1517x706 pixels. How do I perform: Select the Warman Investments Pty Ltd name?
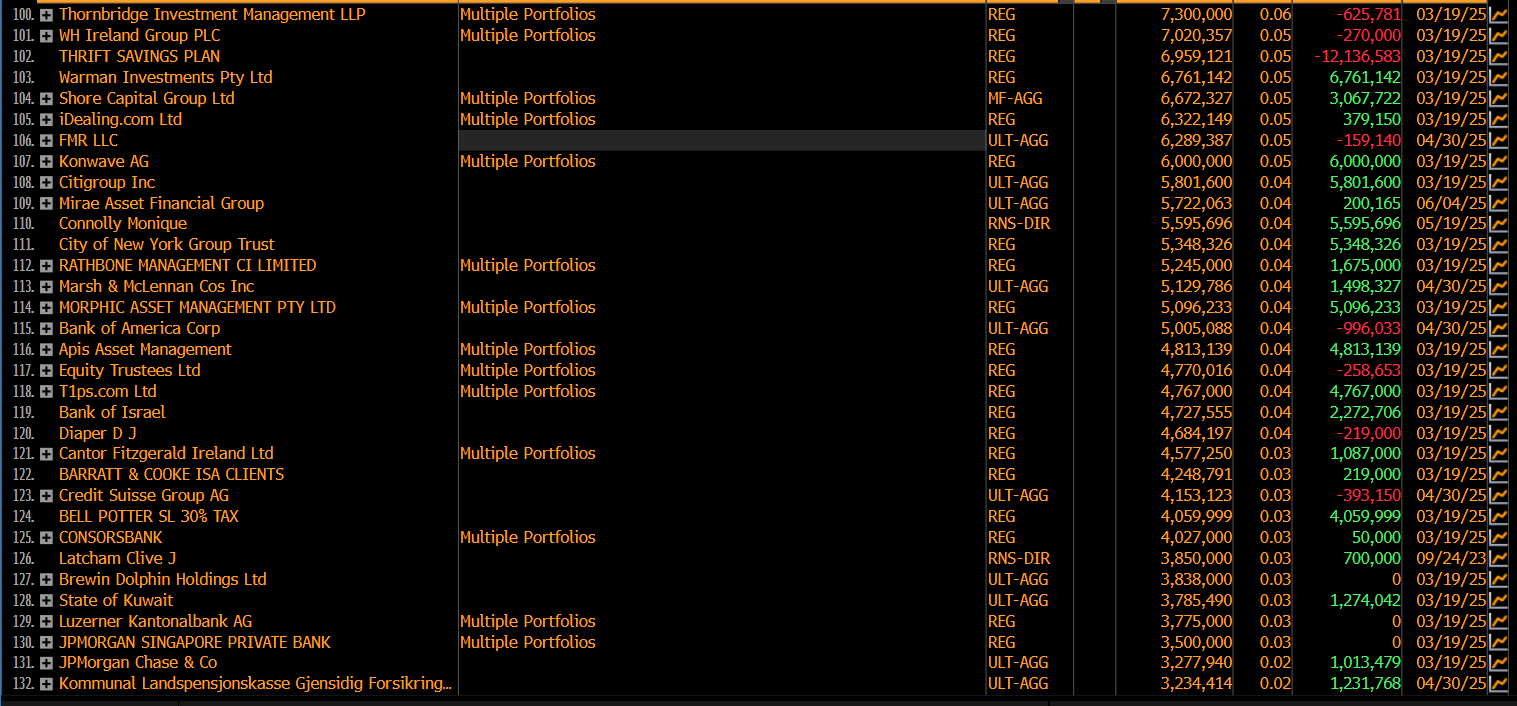point(165,77)
